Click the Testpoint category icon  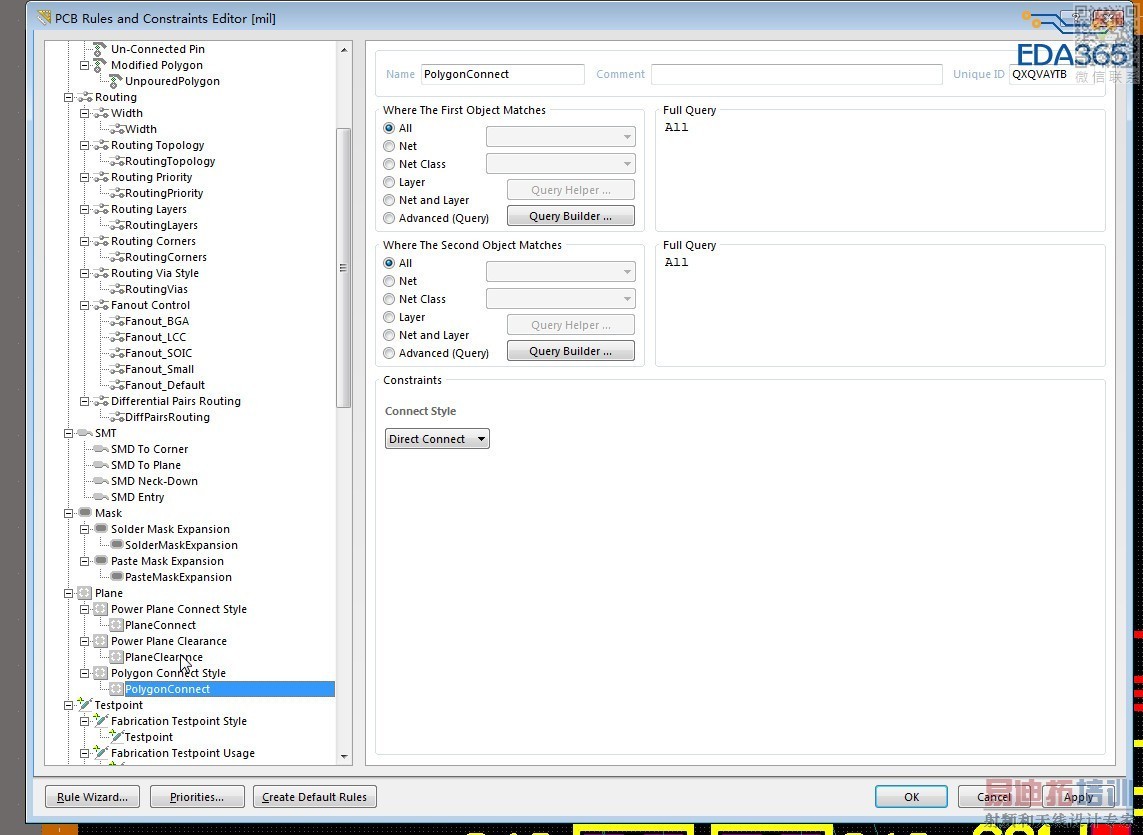click(85, 705)
